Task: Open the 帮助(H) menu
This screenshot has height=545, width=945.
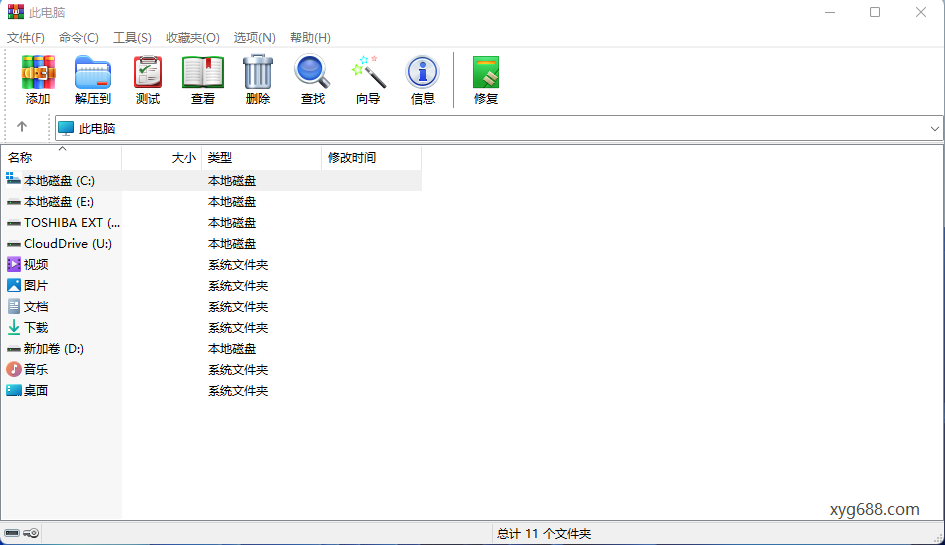Action: click(x=310, y=37)
